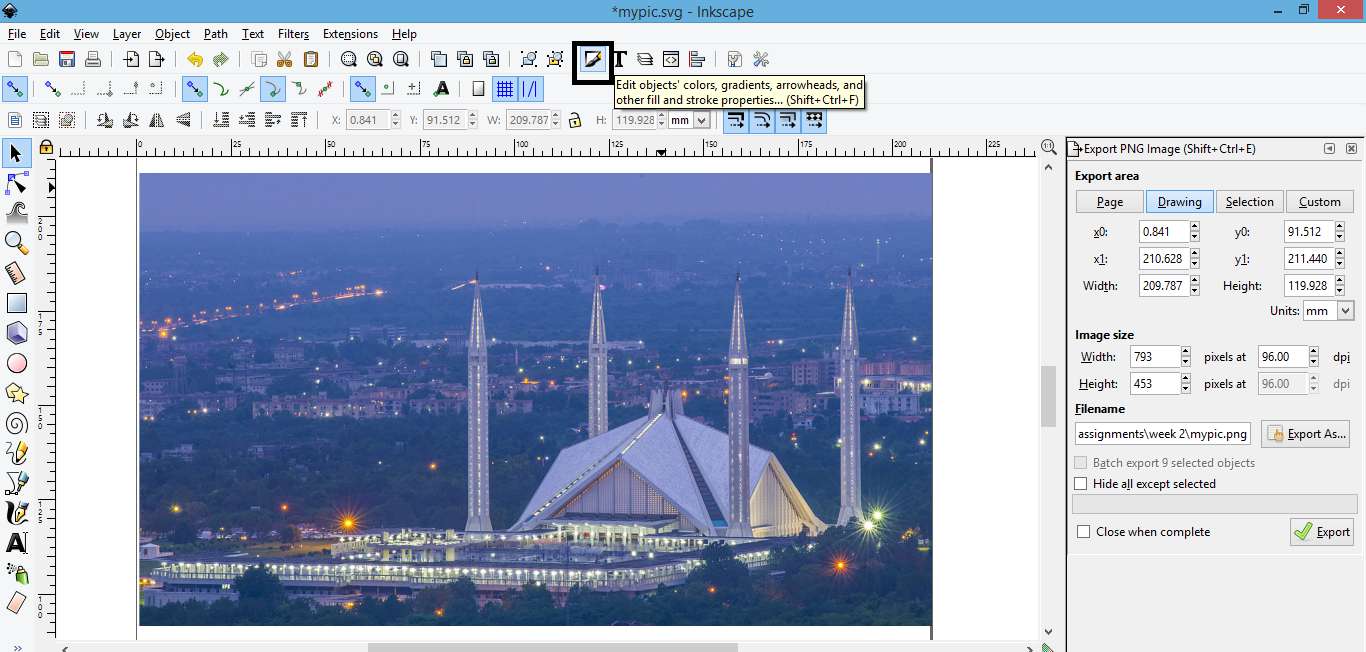Increase image Width pixels stepper
The image size is (1366, 652).
pos(1186,353)
